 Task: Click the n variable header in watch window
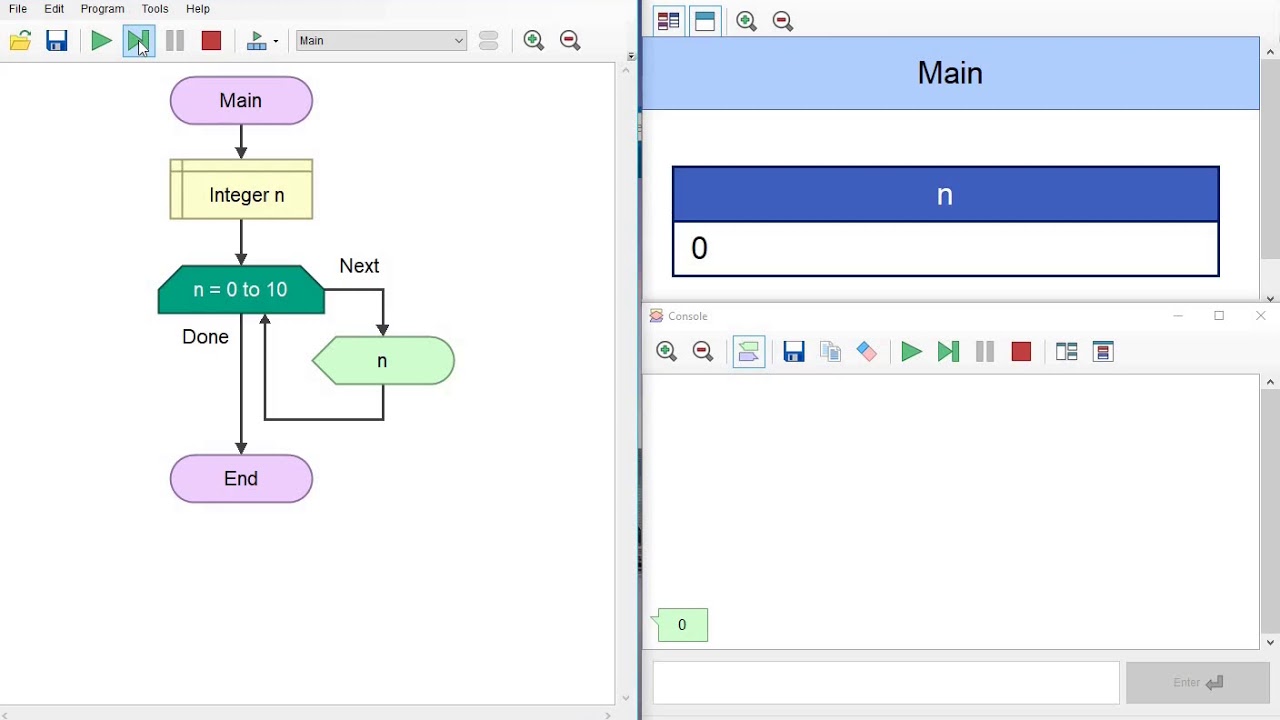pos(945,195)
